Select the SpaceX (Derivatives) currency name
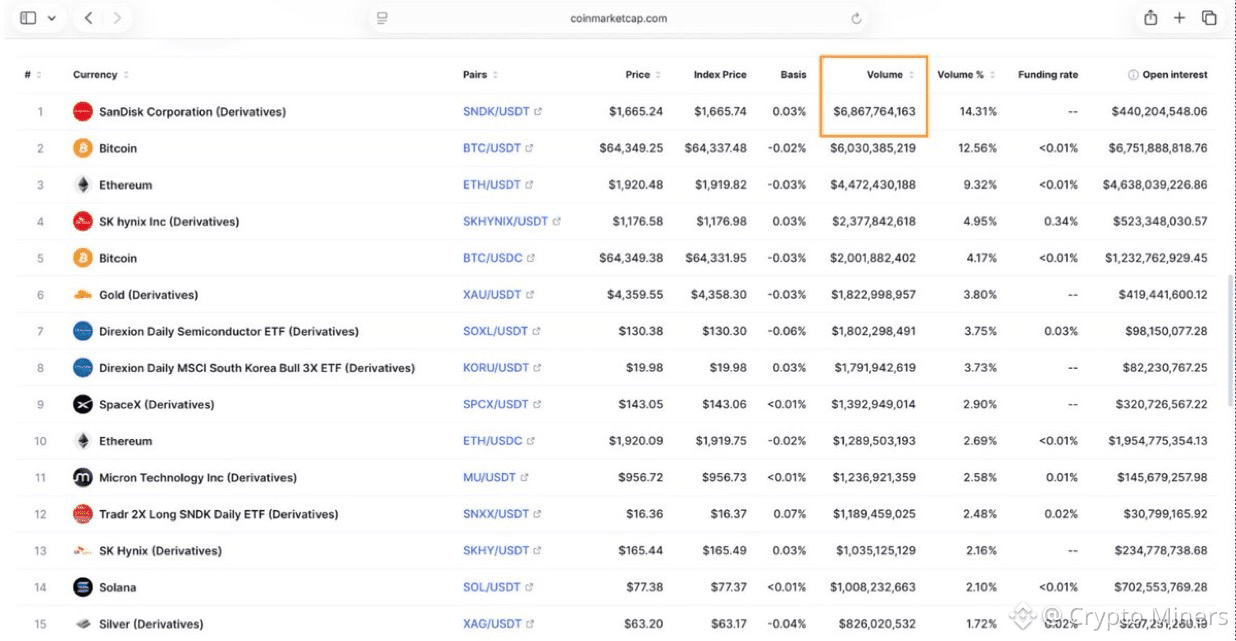 click(x=156, y=404)
